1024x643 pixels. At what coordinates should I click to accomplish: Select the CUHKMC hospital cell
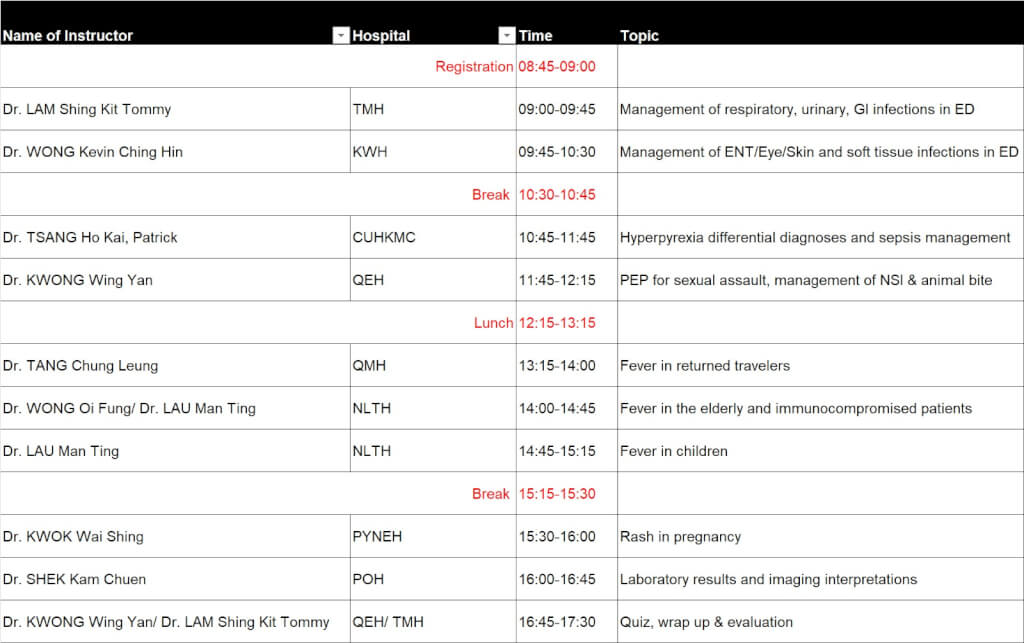tap(384, 238)
